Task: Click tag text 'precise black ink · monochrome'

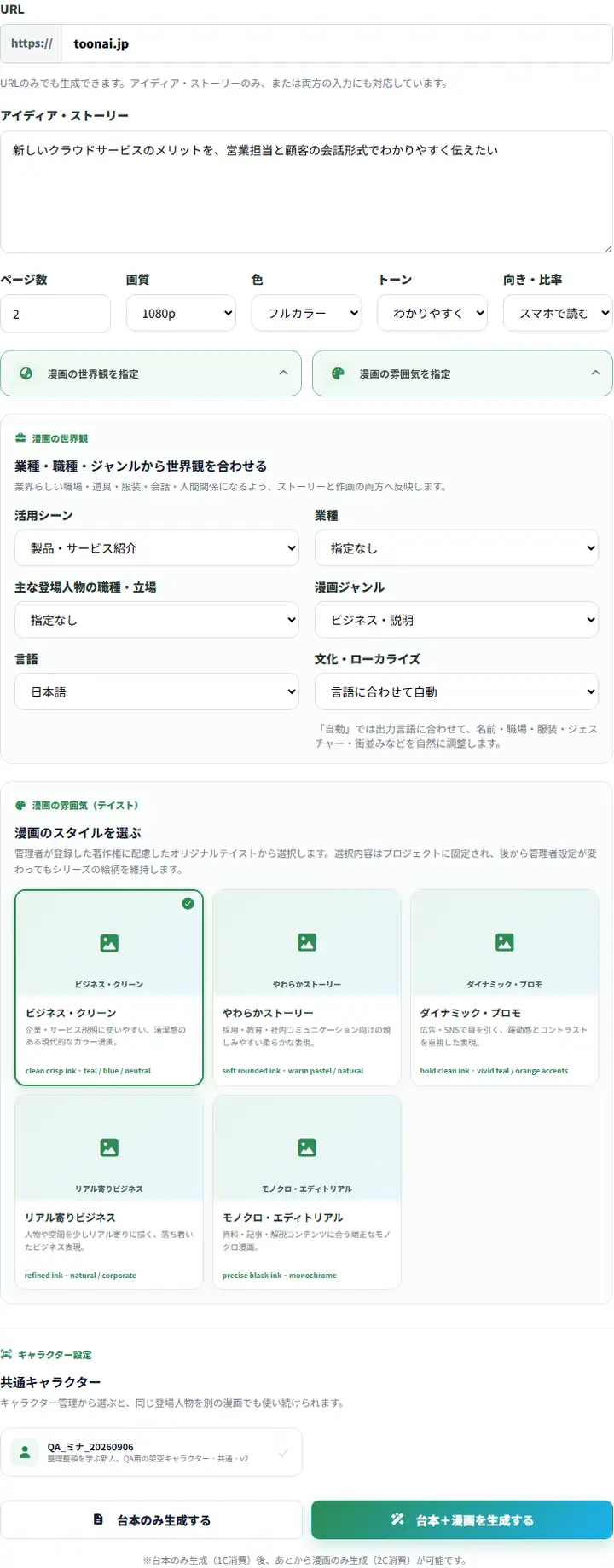Action: click(279, 1276)
